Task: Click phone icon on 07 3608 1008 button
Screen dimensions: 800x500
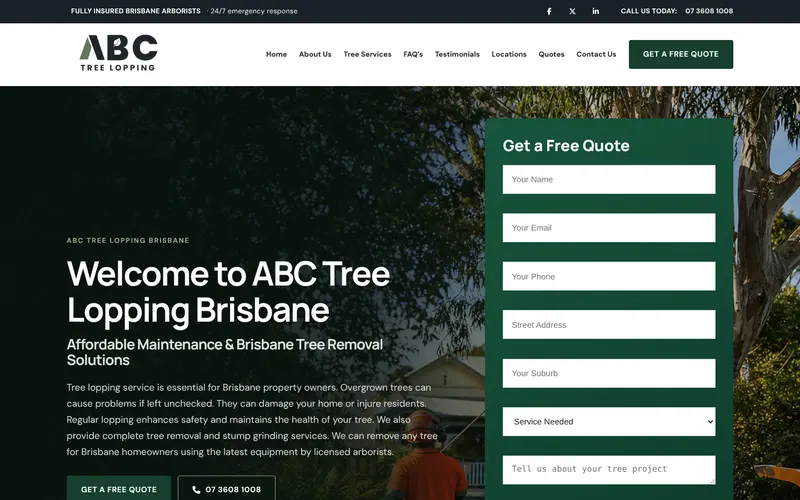Action: tap(196, 490)
